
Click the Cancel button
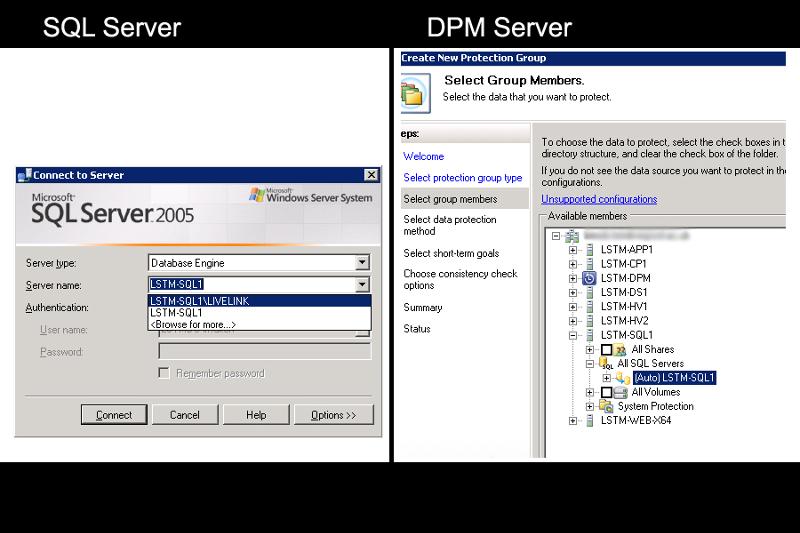[185, 415]
